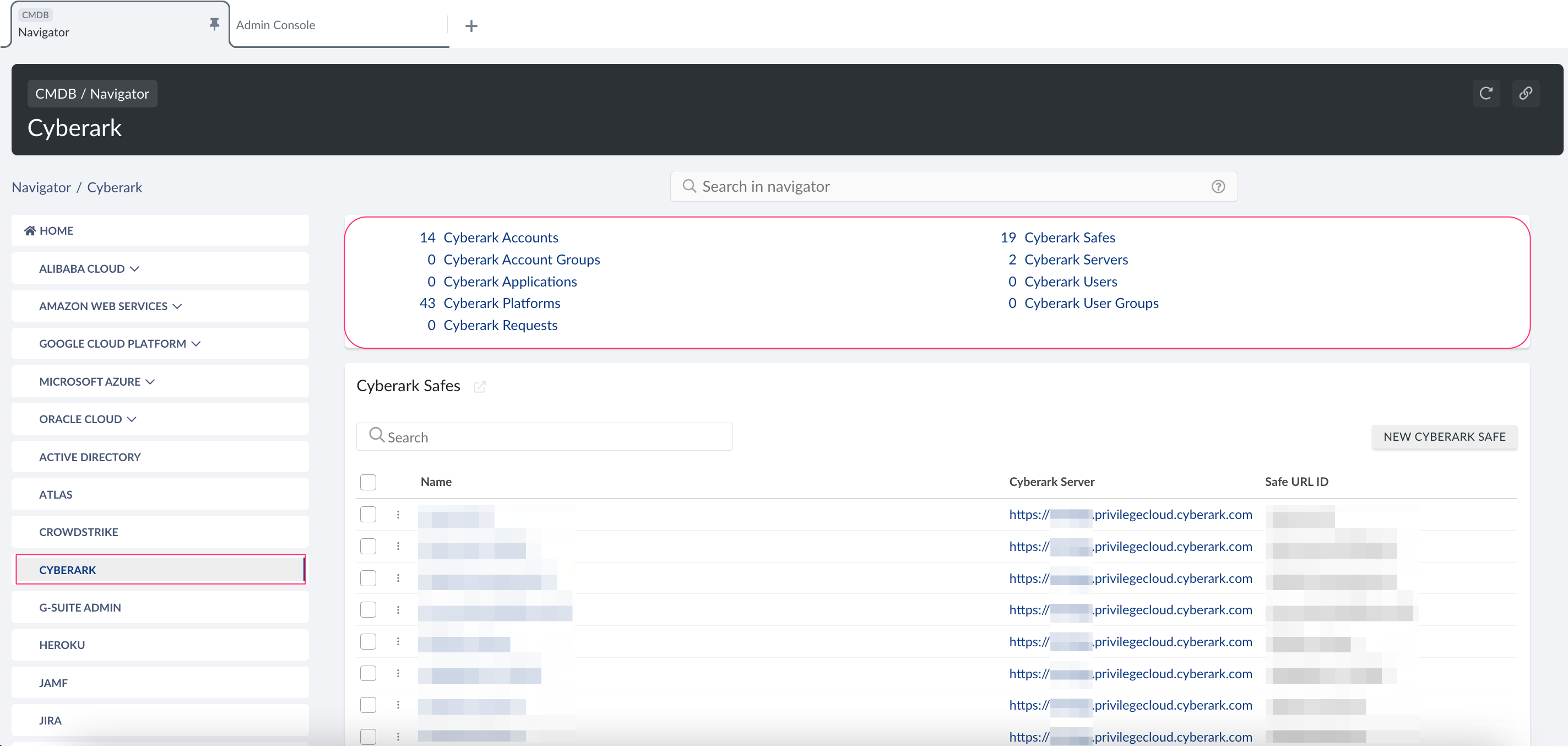The image size is (1568, 746).
Task: Toggle the select-all checkbox in table header
Action: point(369,481)
